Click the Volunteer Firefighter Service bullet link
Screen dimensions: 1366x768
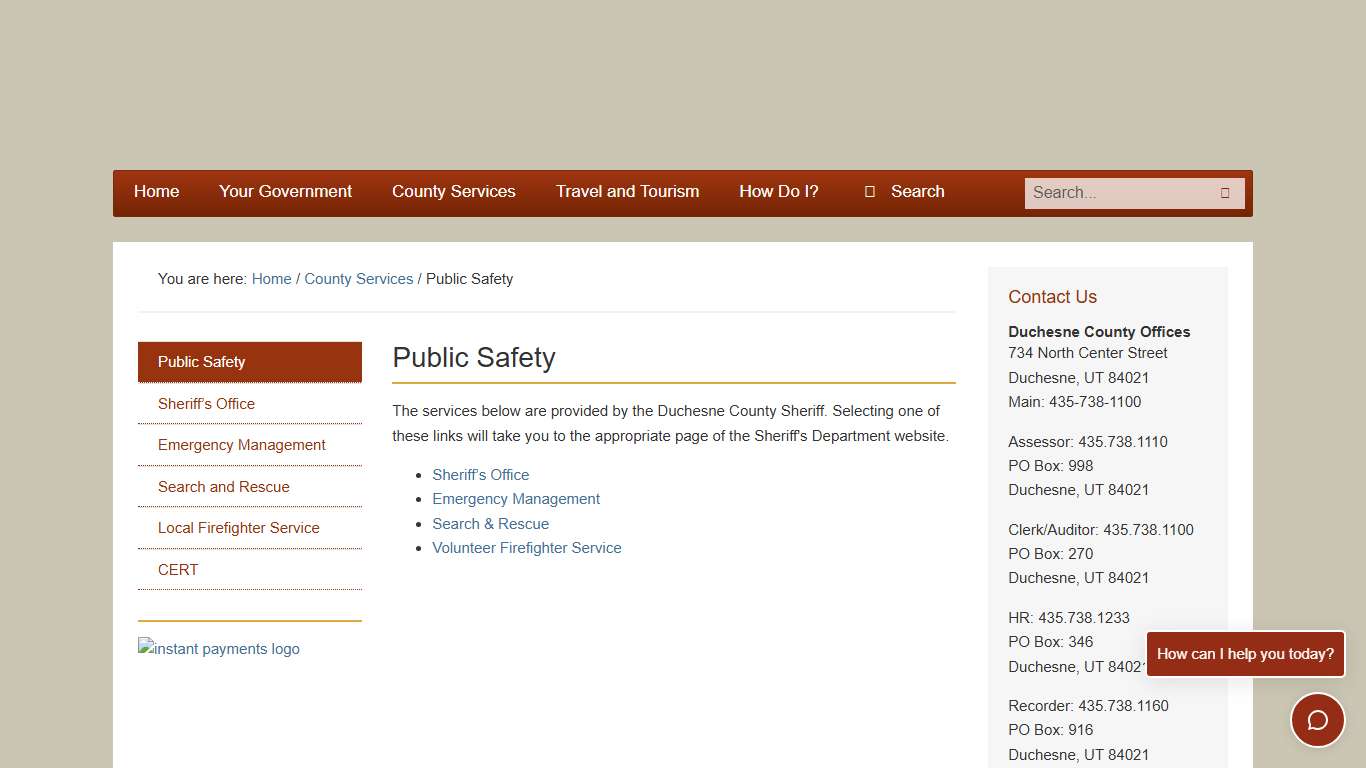[x=526, y=548]
